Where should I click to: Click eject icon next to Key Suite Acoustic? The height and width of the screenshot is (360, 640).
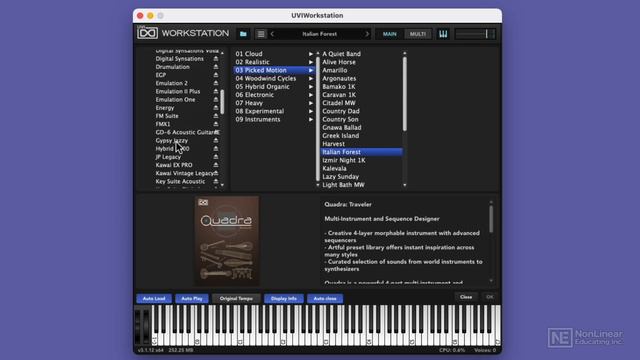click(x=216, y=181)
